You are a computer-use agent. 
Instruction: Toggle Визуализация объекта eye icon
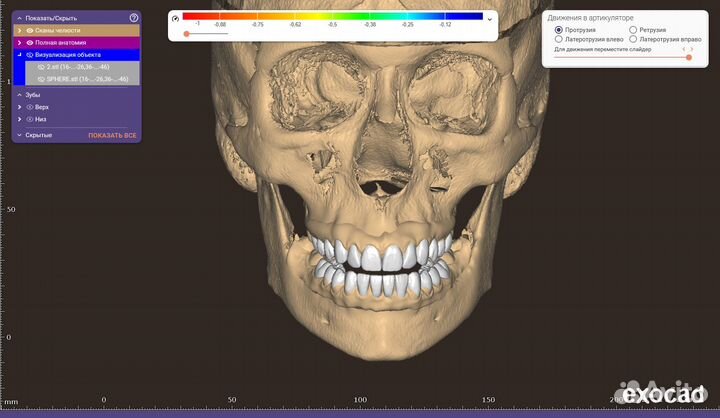pos(30,55)
